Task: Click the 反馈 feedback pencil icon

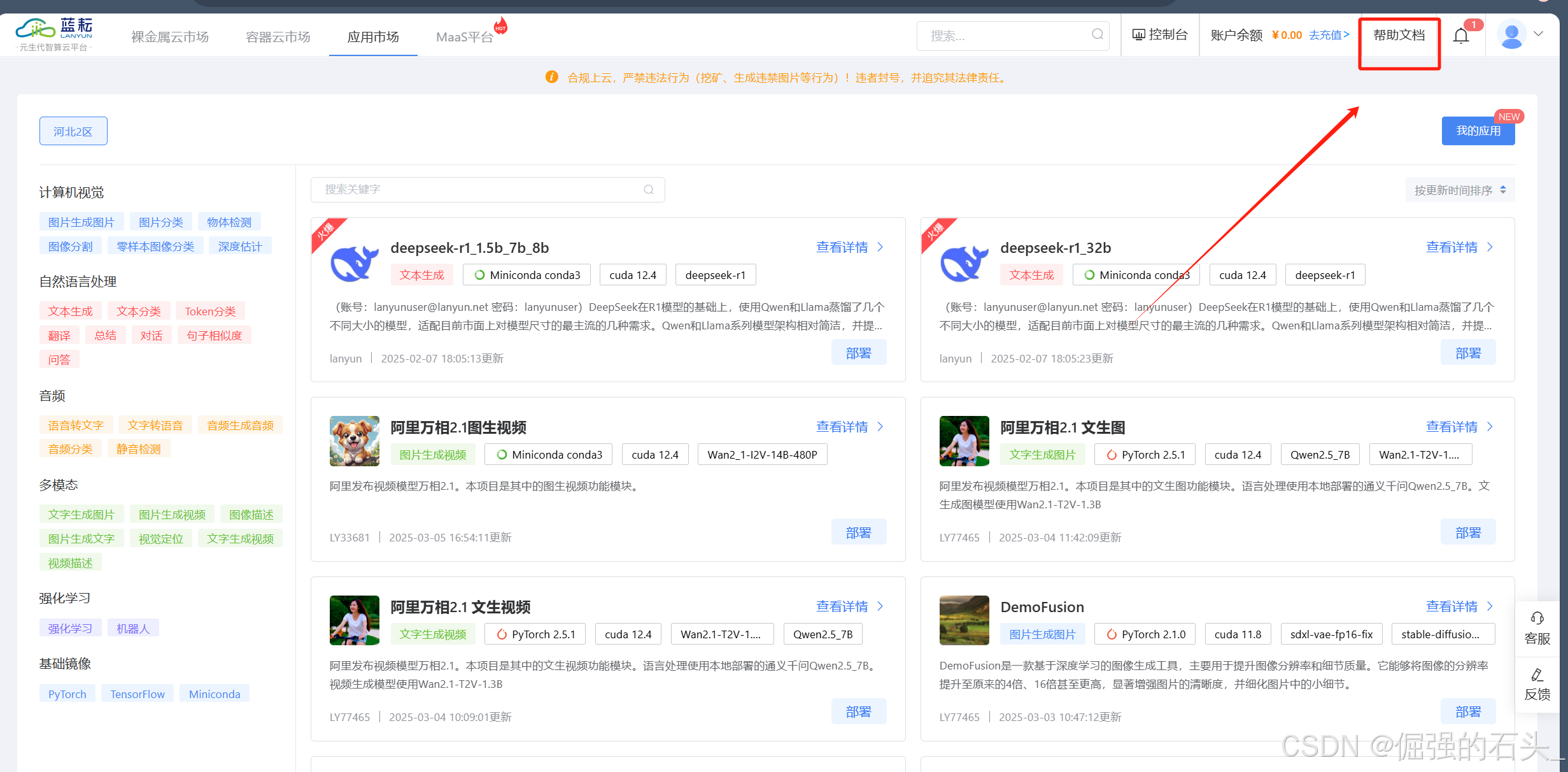Action: (x=1537, y=675)
